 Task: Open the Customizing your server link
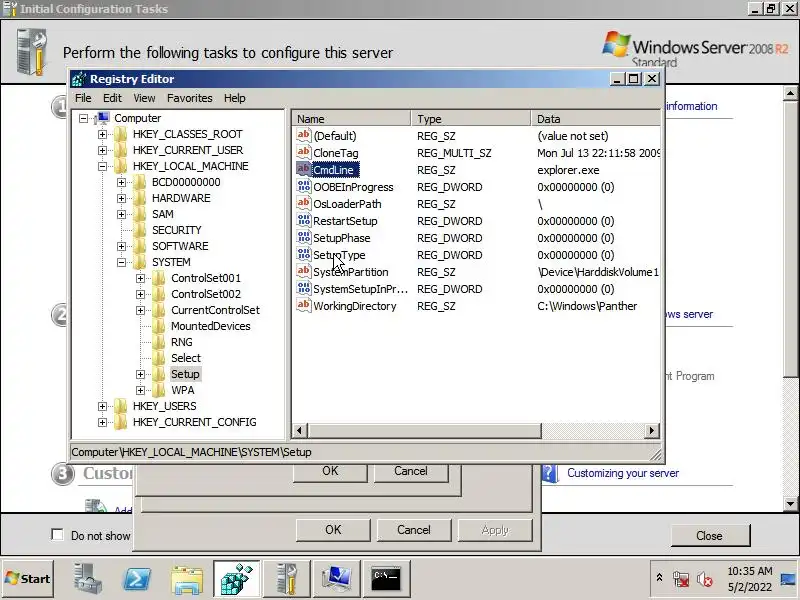tap(623, 473)
